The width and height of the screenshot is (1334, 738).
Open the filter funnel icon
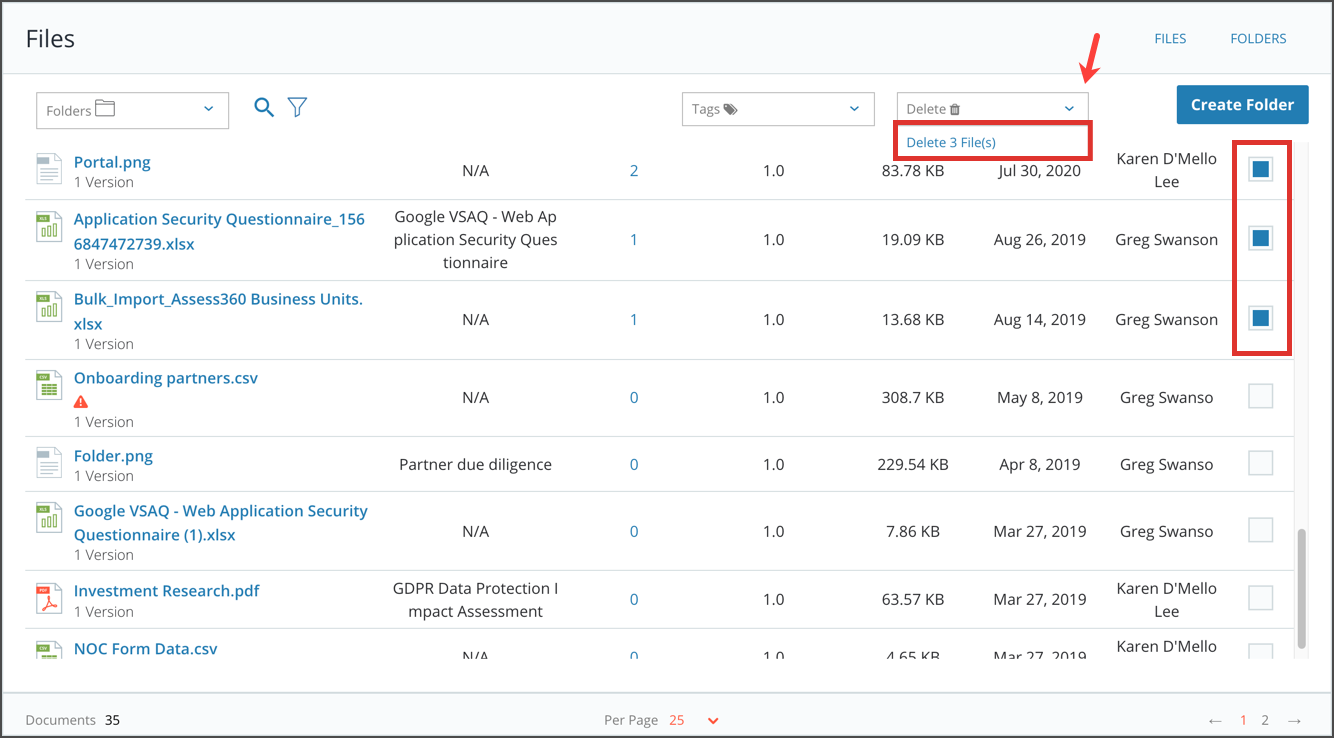pyautogui.click(x=297, y=107)
